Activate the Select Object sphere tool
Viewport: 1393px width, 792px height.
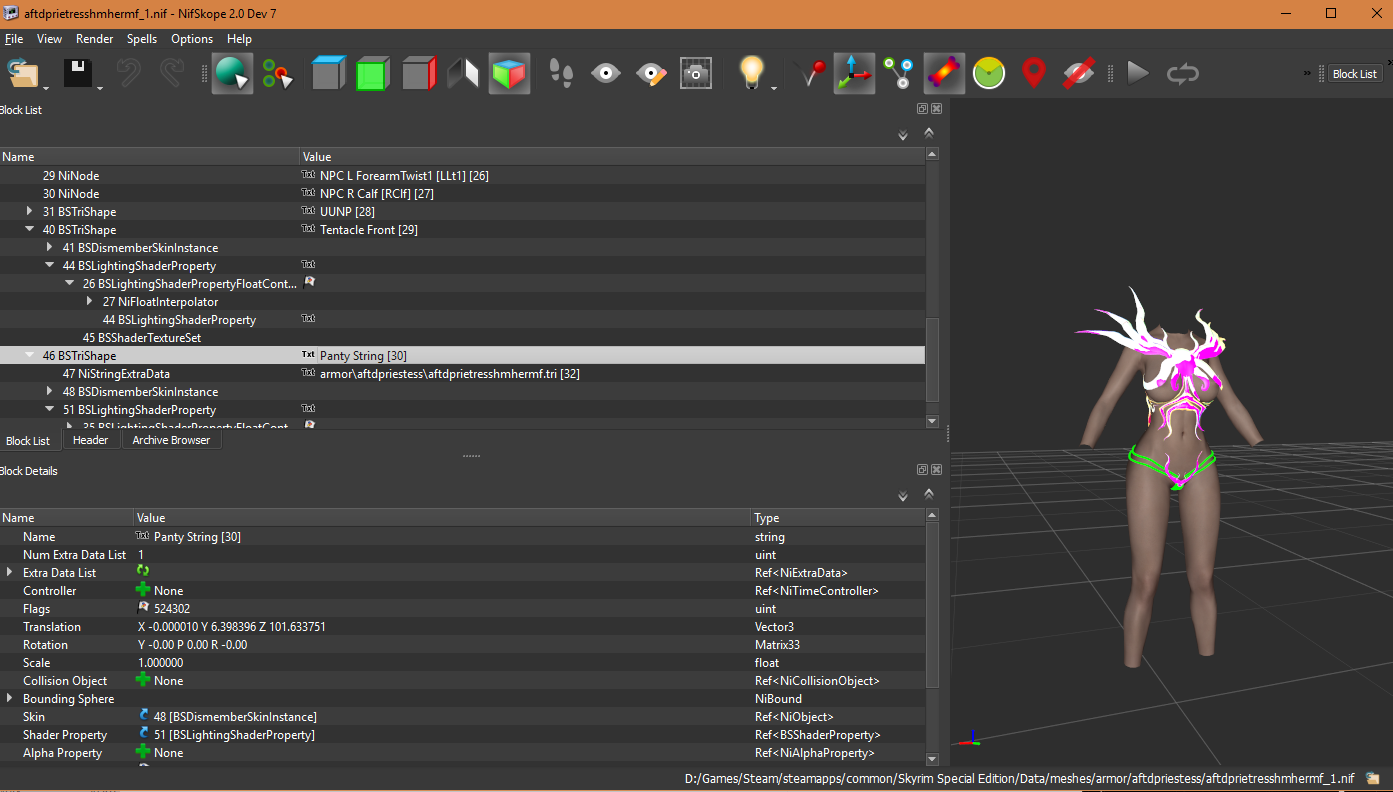pos(232,73)
